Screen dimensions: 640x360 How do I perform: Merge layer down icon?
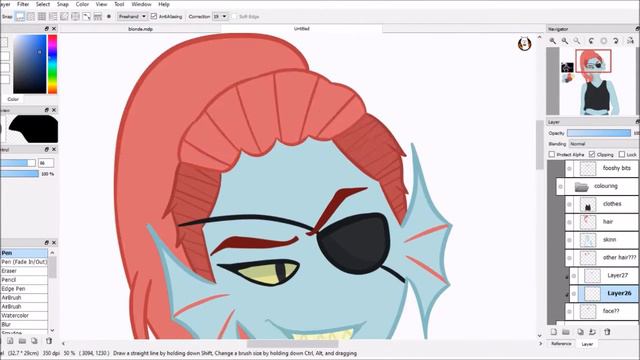point(592,332)
